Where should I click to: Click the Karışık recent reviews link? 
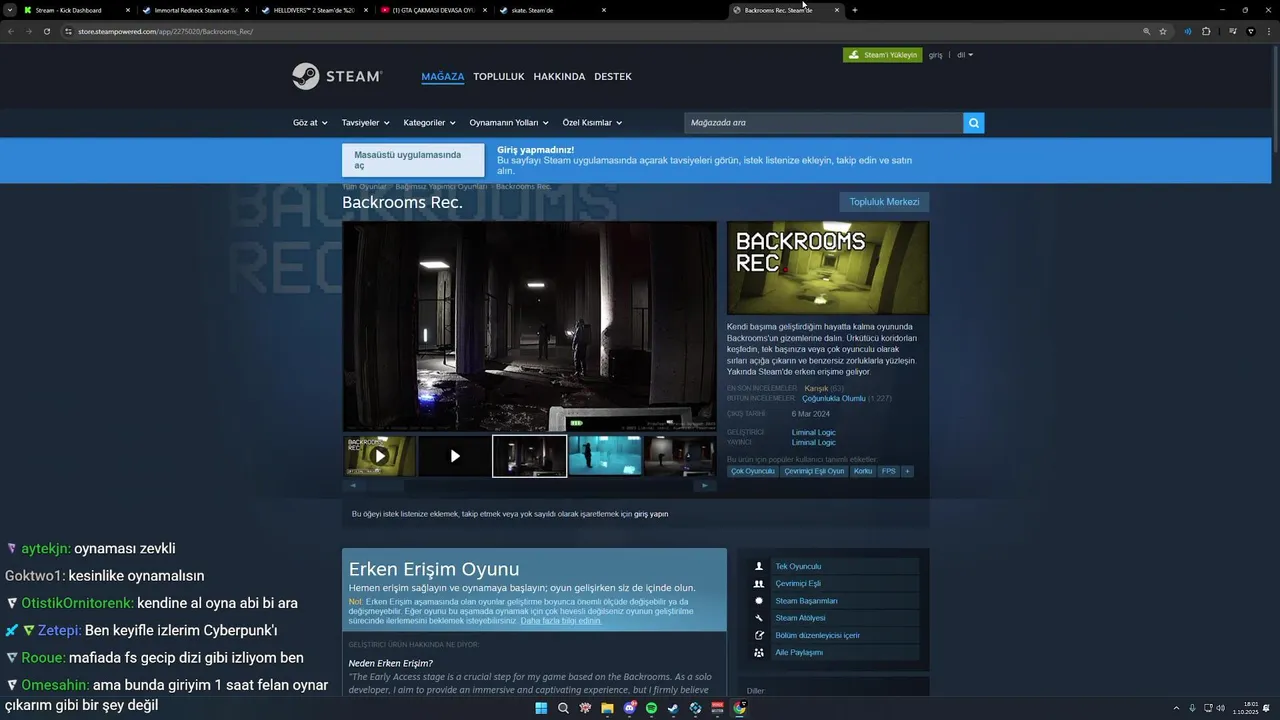pos(816,388)
